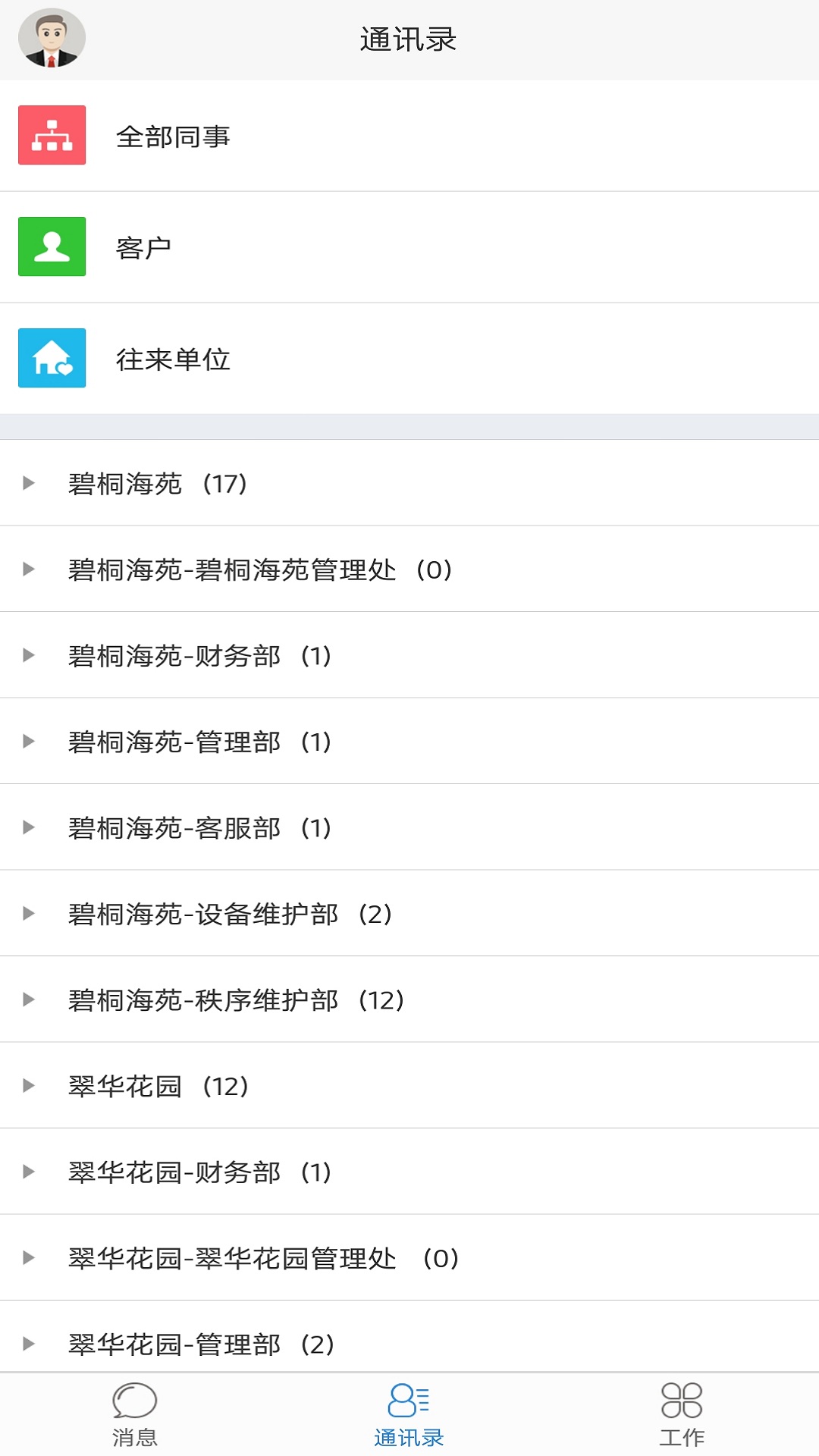819x1456 pixels.
Task: Tap the blue house partner units icon
Action: (52, 358)
